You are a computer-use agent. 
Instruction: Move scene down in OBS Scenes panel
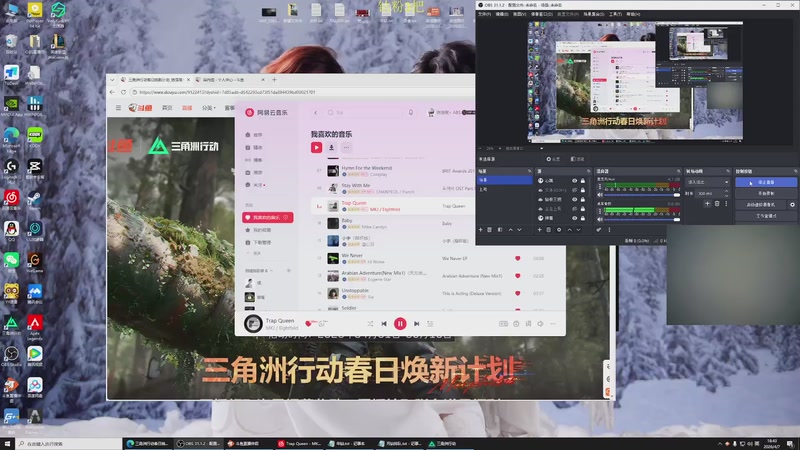pyautogui.click(x=519, y=230)
